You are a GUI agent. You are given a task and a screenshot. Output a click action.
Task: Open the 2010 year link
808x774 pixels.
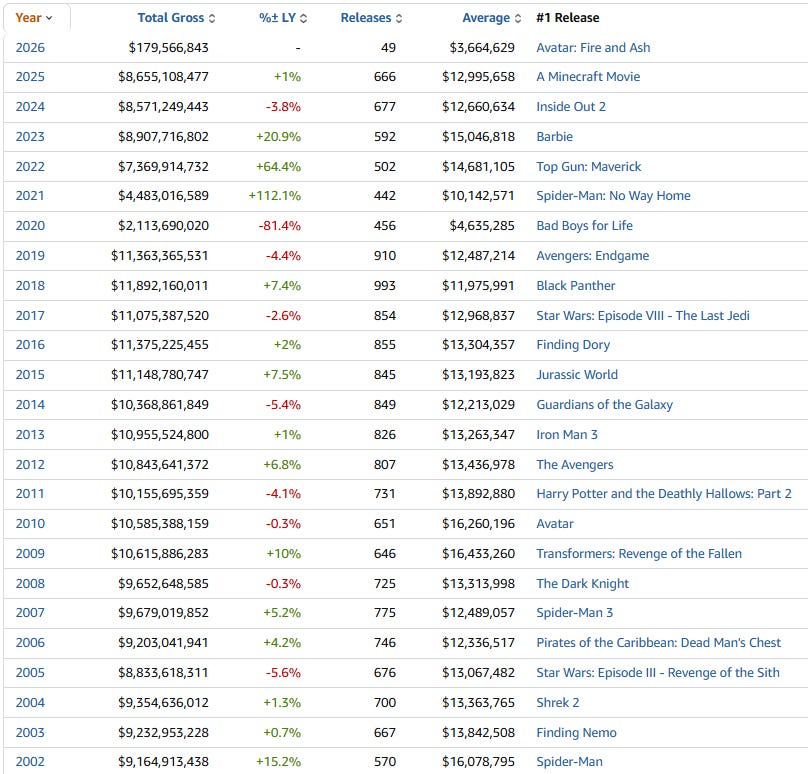click(30, 524)
